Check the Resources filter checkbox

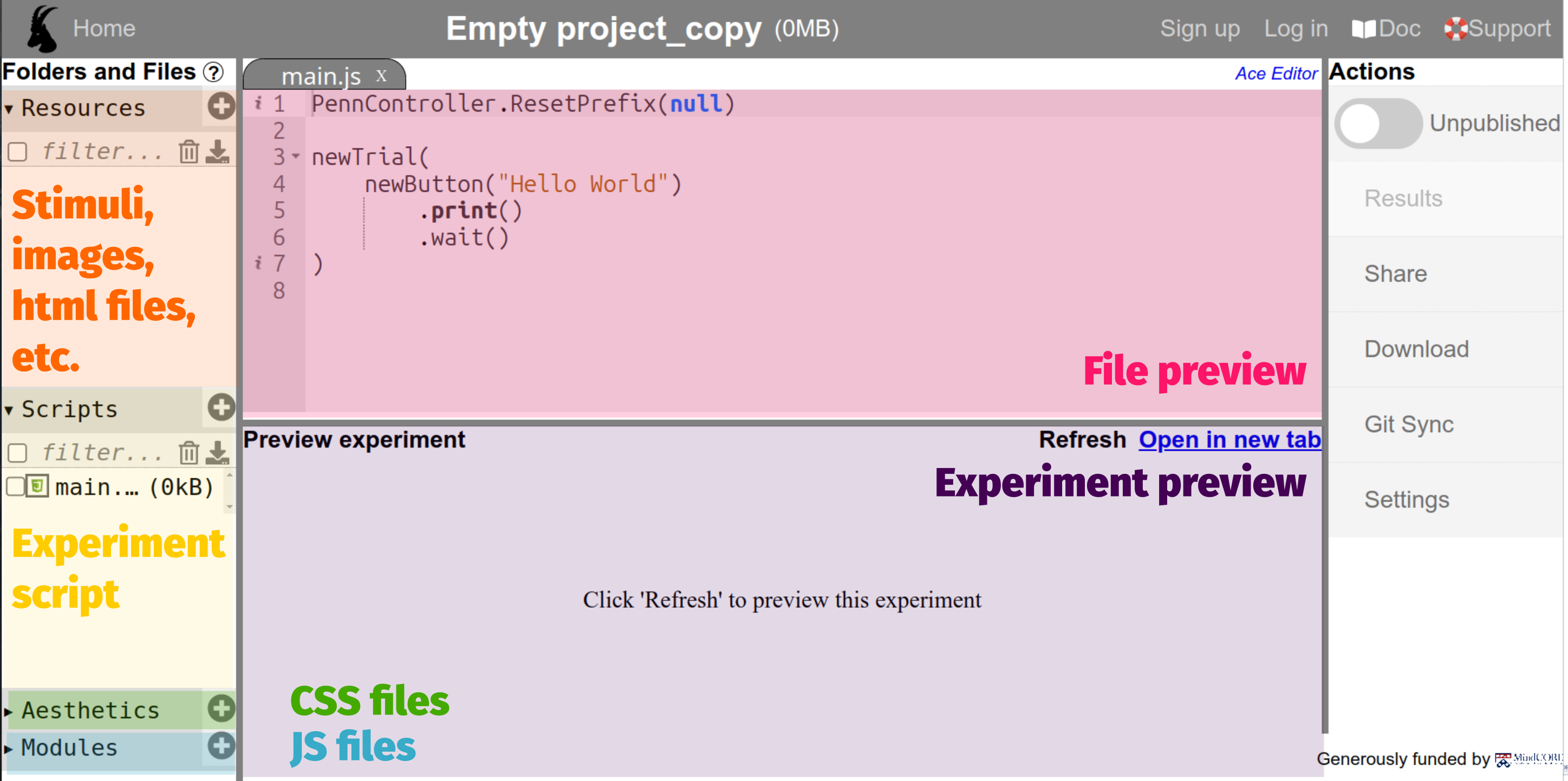pos(17,152)
